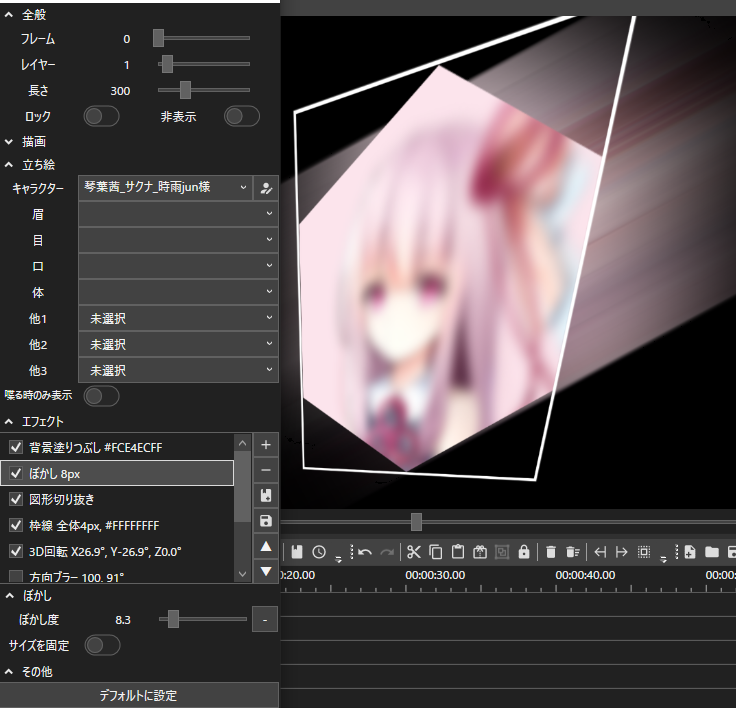
Task: Collapse the 立ち絵 section
Action: point(8,165)
